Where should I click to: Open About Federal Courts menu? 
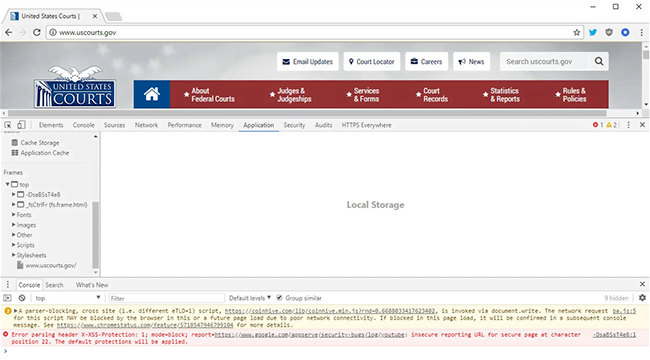pyautogui.click(x=209, y=95)
